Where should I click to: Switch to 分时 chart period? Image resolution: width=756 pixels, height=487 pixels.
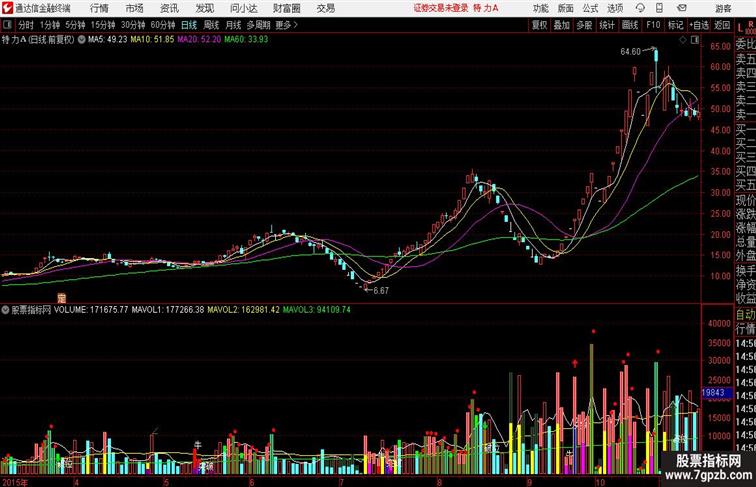pyautogui.click(x=26, y=25)
